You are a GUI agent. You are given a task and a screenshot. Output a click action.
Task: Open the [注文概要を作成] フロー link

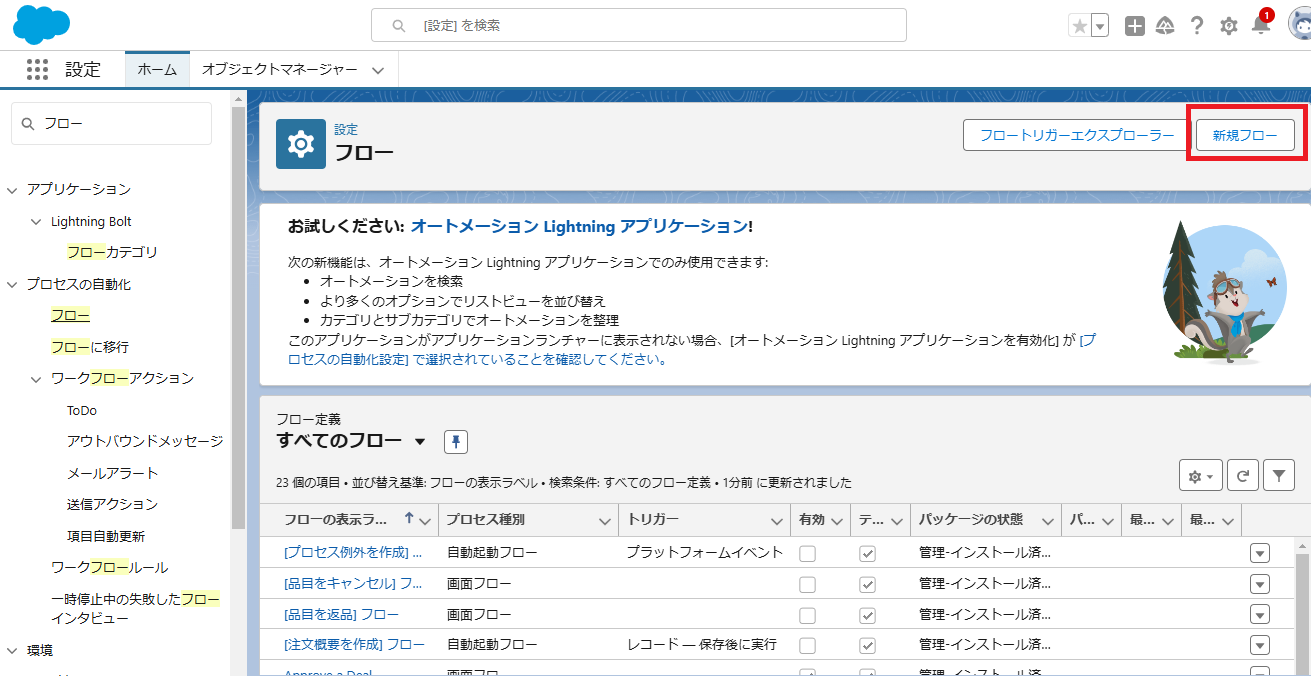coord(354,644)
